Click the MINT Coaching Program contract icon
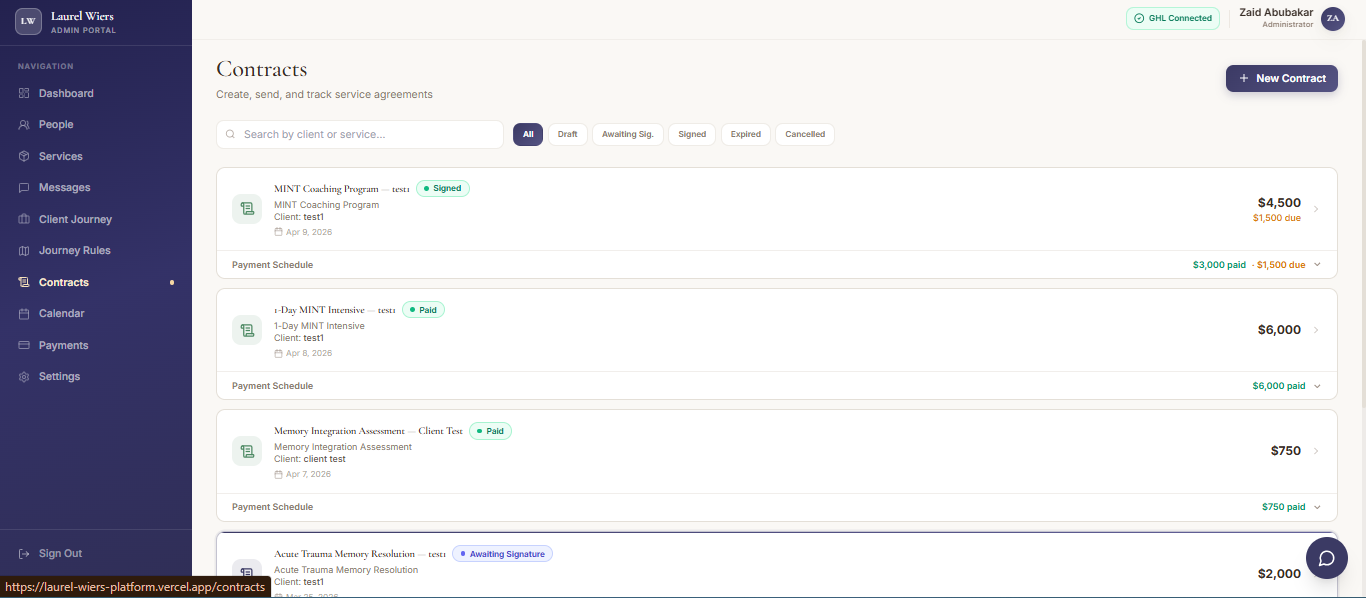Screen dimensions: 1366x598 [x=247, y=209]
